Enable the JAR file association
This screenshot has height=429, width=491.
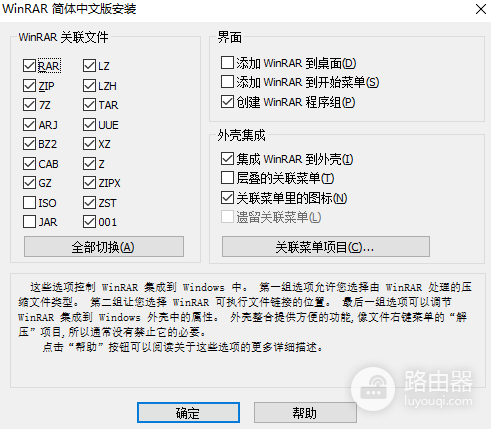click(x=30, y=222)
